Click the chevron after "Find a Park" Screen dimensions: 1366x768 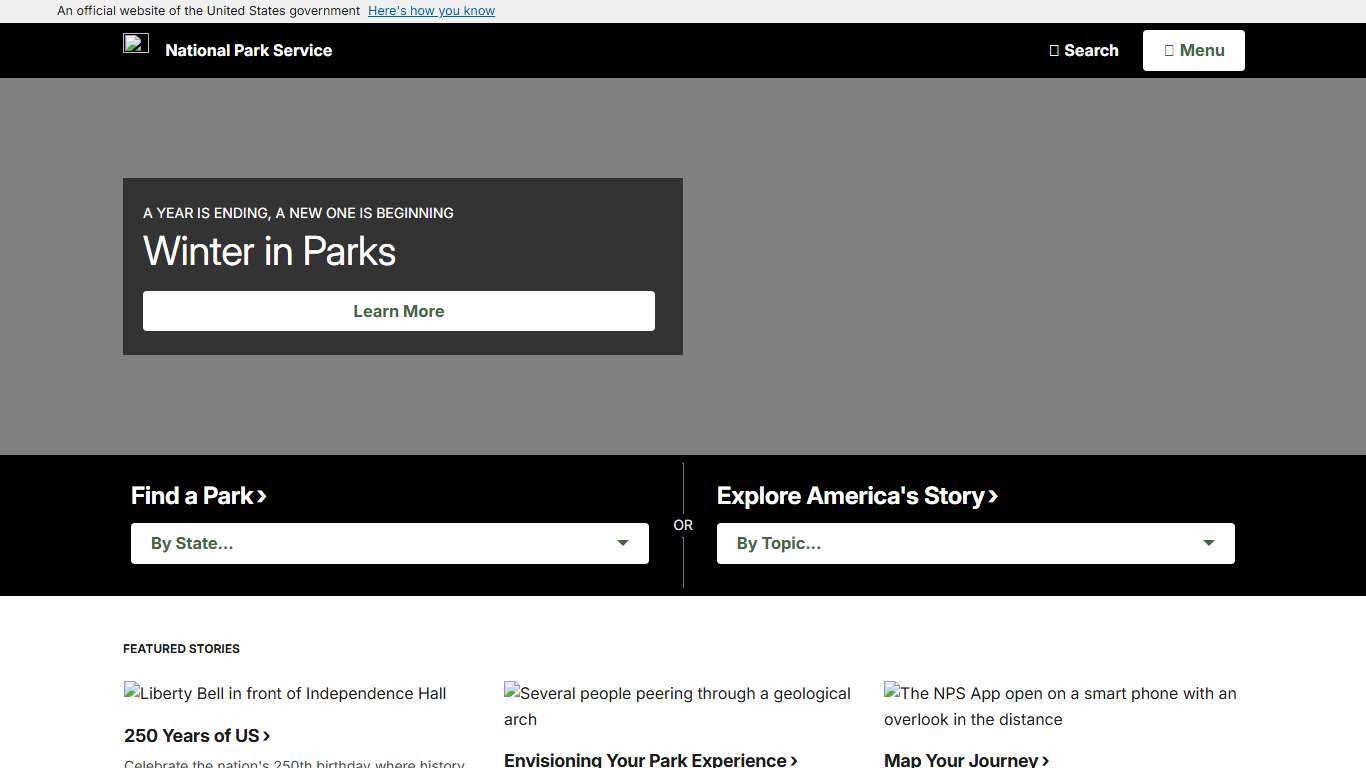pos(261,495)
